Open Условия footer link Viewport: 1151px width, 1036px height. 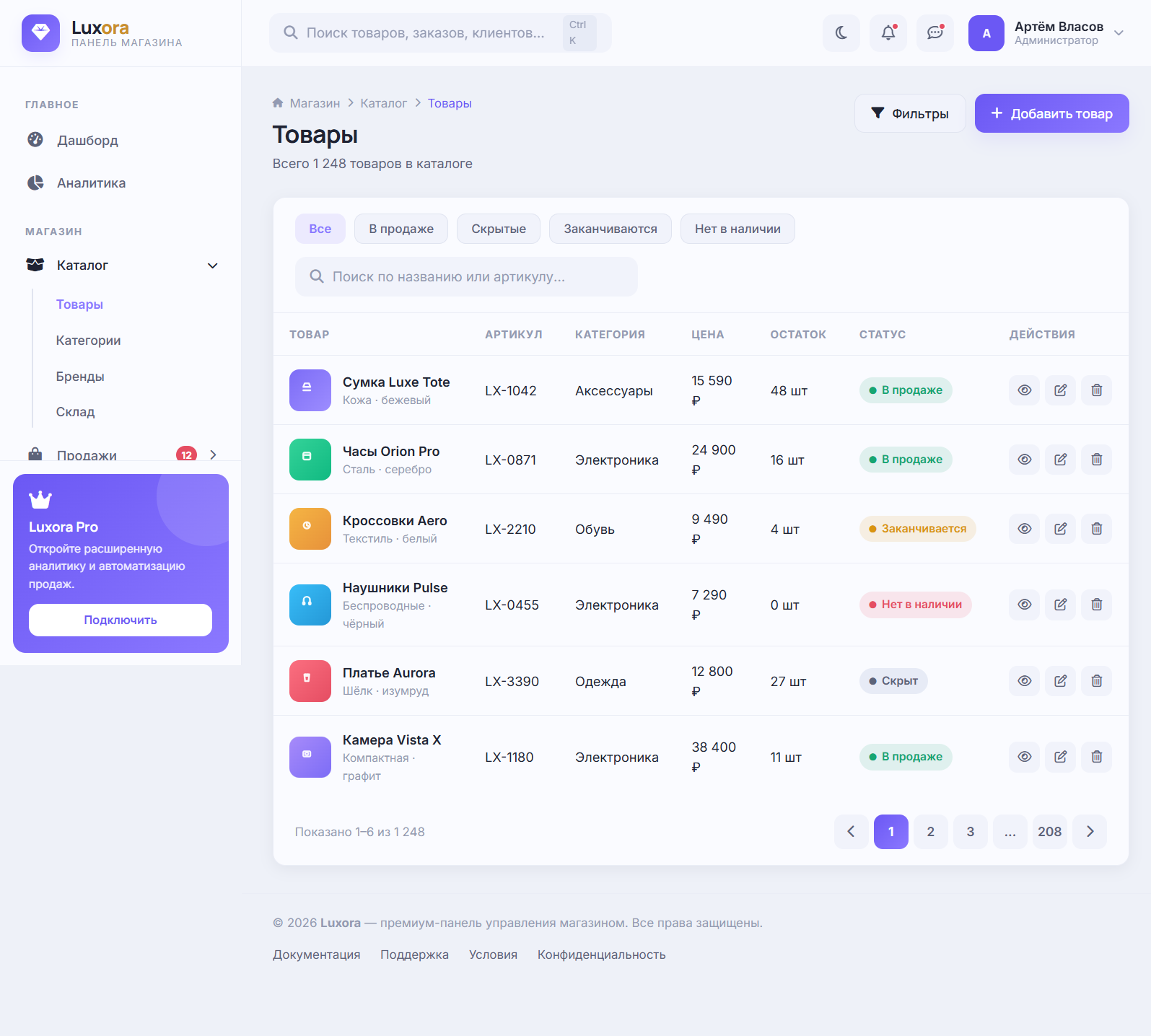pyautogui.click(x=493, y=954)
